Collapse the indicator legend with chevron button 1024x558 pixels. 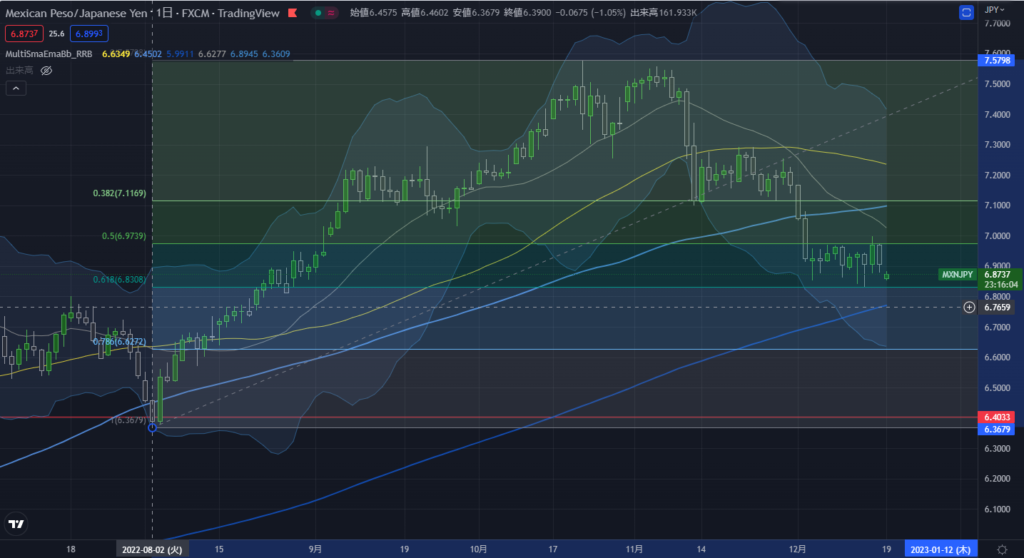[16, 89]
